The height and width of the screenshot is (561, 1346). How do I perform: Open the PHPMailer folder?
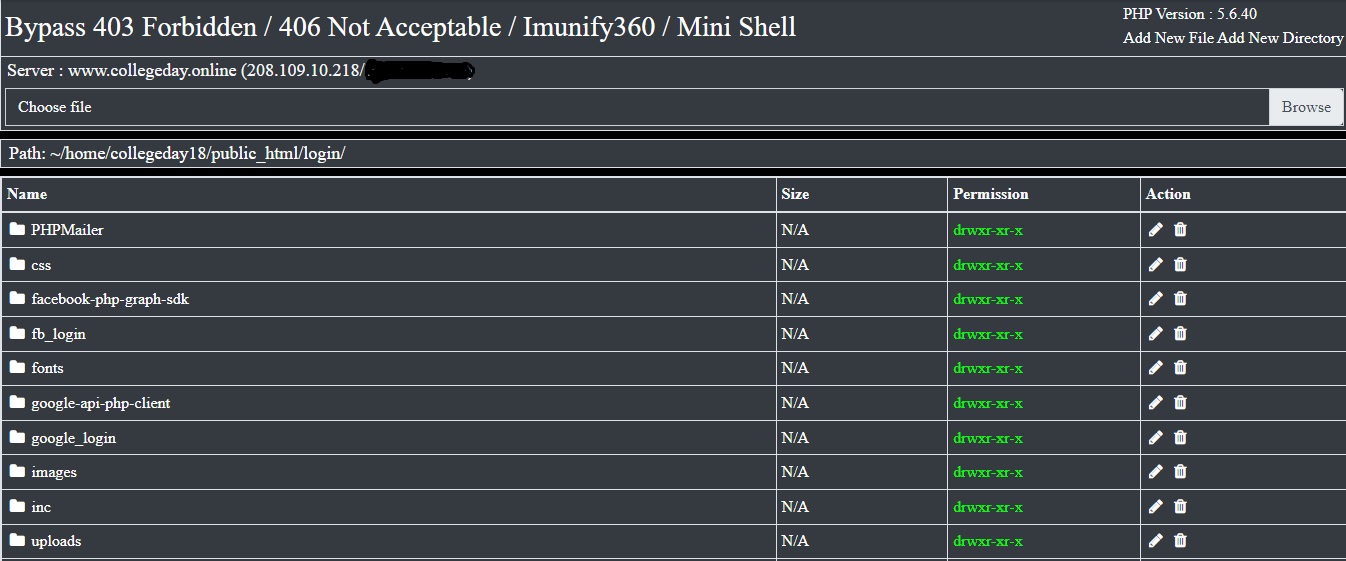coord(67,230)
